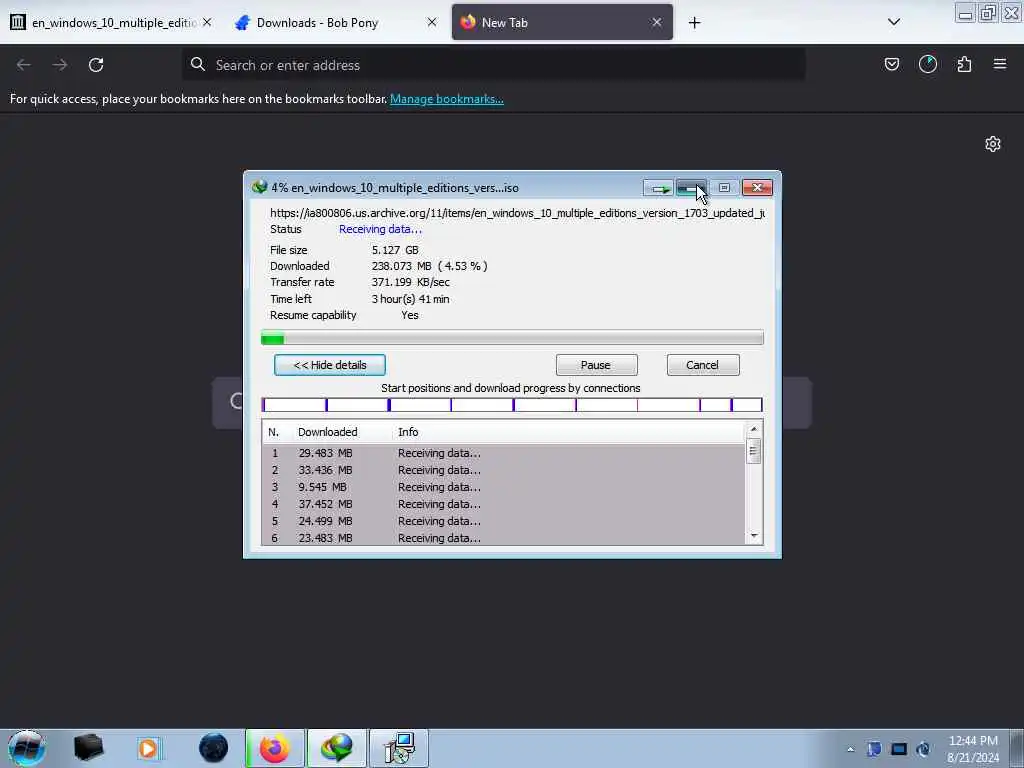Select connection 2 row with 33.436 MB

click(503, 470)
